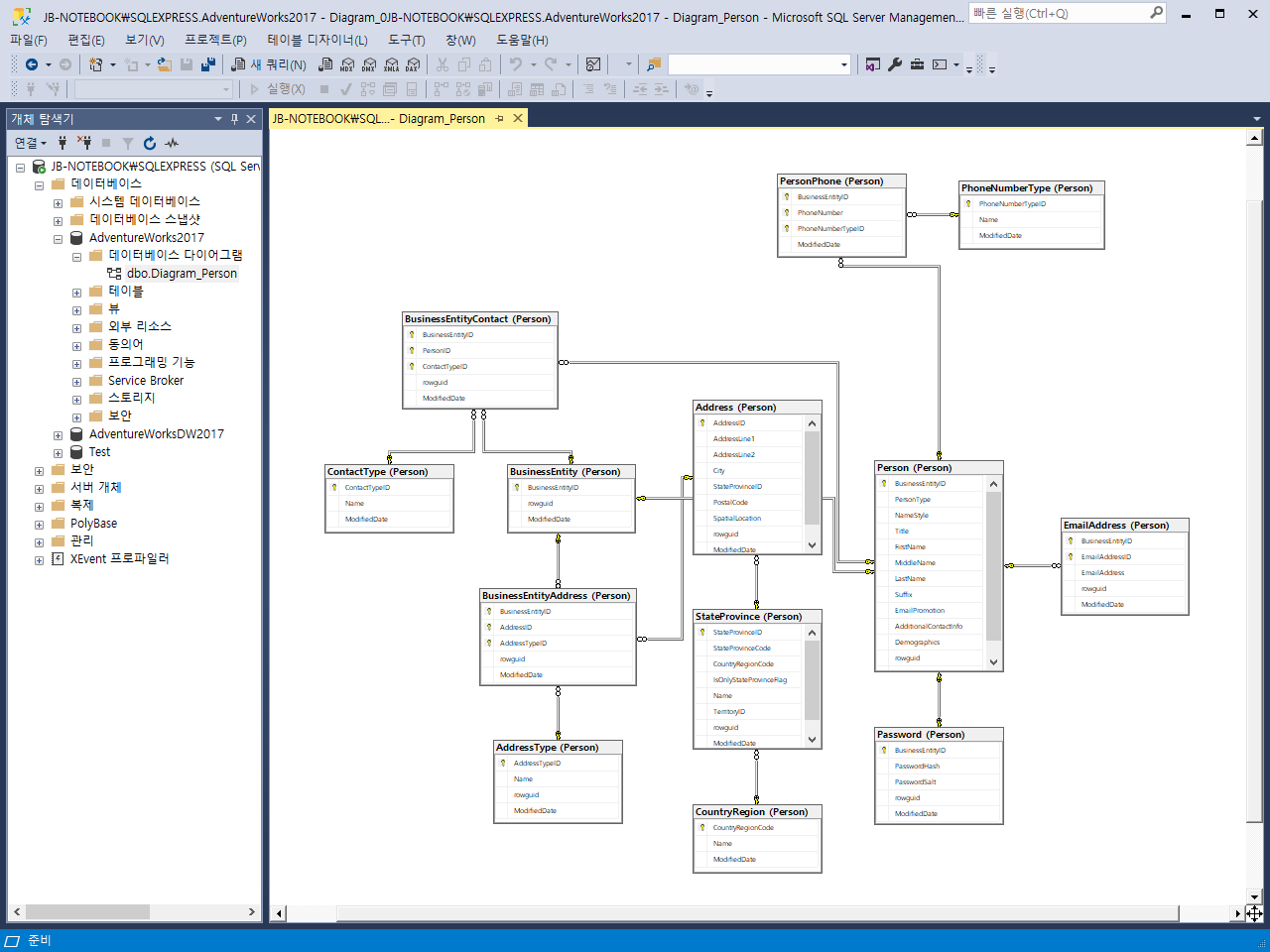Click the refresh icon in Object Explorer
Image resolution: width=1270 pixels, height=952 pixels.
click(150, 143)
